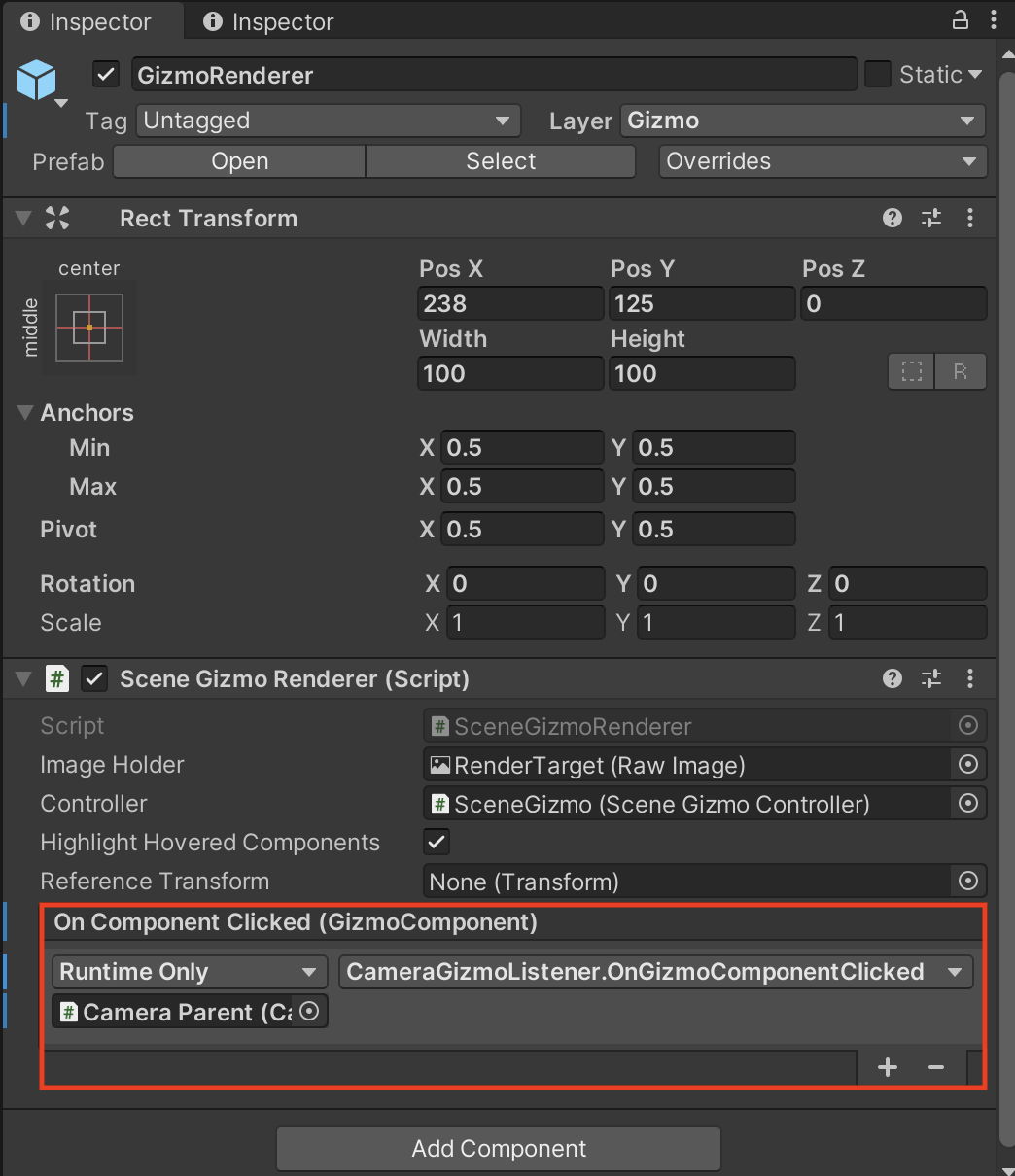Add a new event listener with plus icon
Screen dimensions: 1015x1176
click(886, 1066)
